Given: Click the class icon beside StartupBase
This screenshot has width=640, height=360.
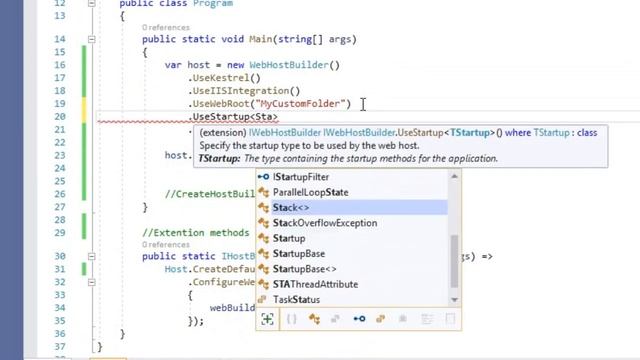Looking at the screenshot, I should [x=263, y=253].
